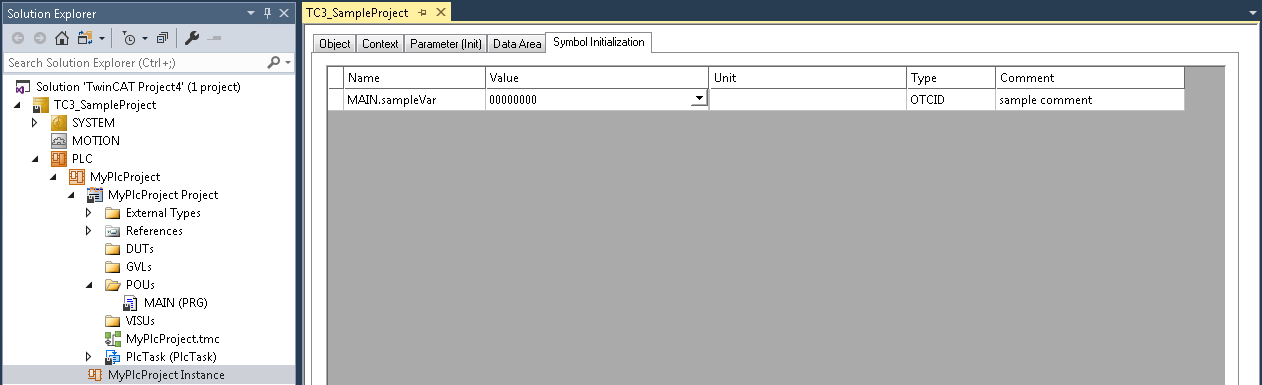Image resolution: width=1262 pixels, height=385 pixels.
Task: Click the POUs open folder icon
Action: pyautogui.click(x=112, y=285)
